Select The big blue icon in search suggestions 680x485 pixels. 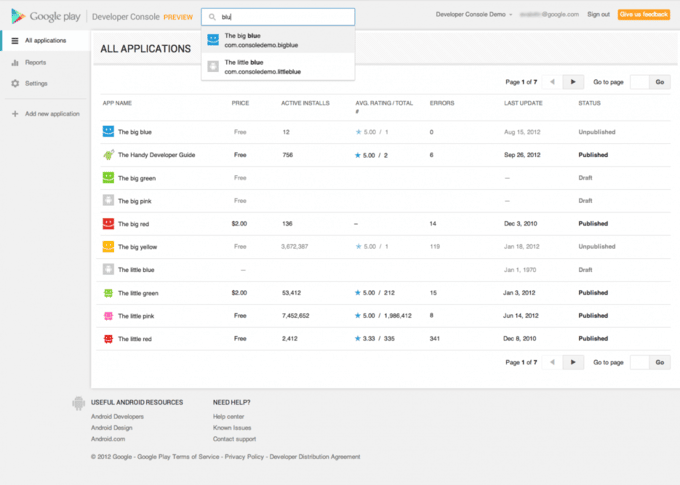[x=213, y=40]
